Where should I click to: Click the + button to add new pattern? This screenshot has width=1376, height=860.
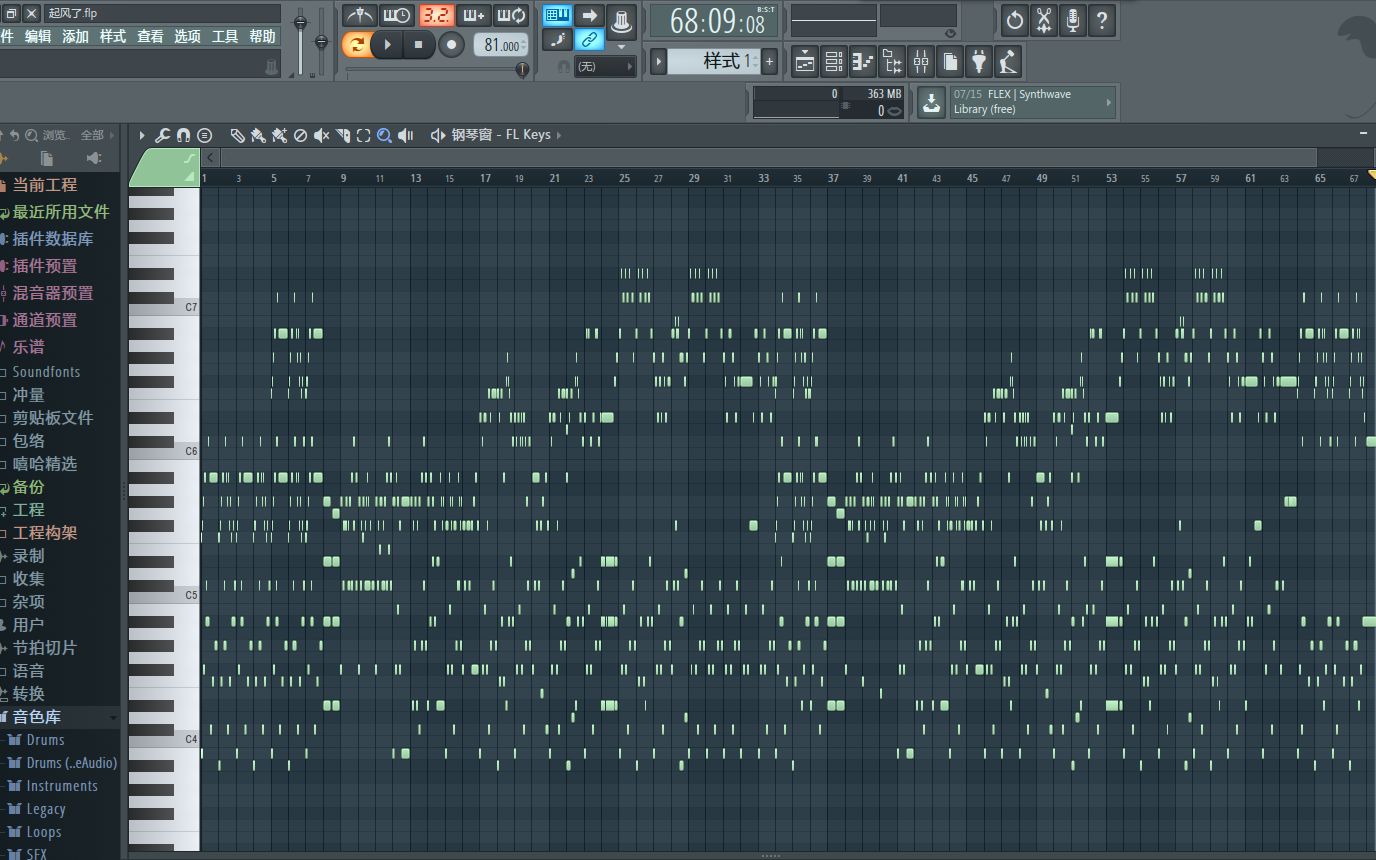coord(769,61)
